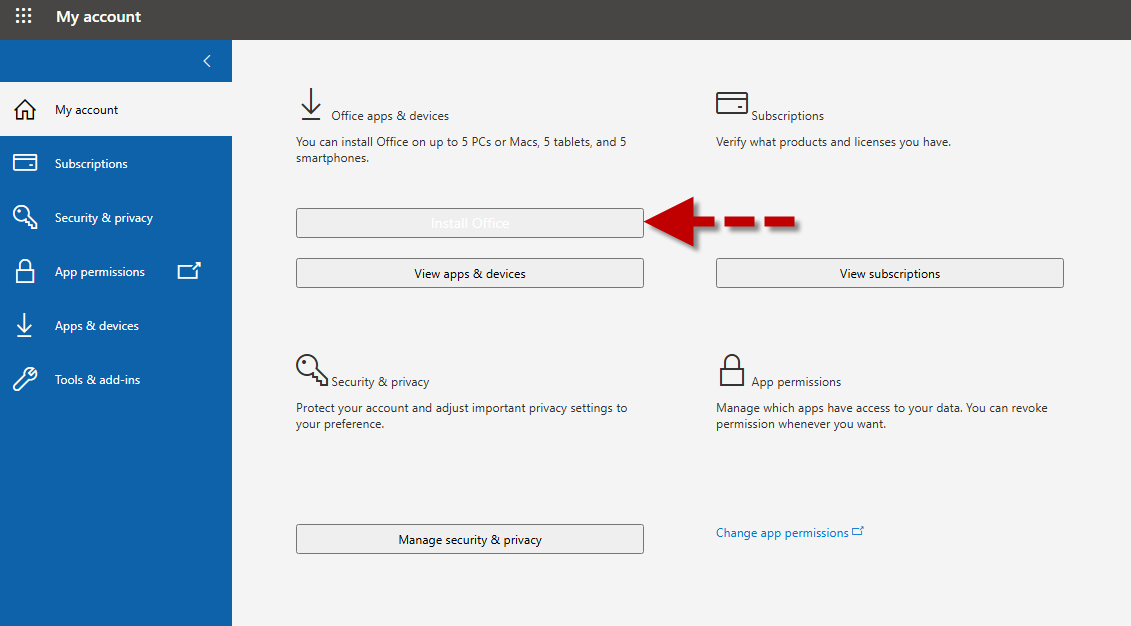Click the My account title in header
Image resolution: width=1131 pixels, height=626 pixels.
(99, 17)
